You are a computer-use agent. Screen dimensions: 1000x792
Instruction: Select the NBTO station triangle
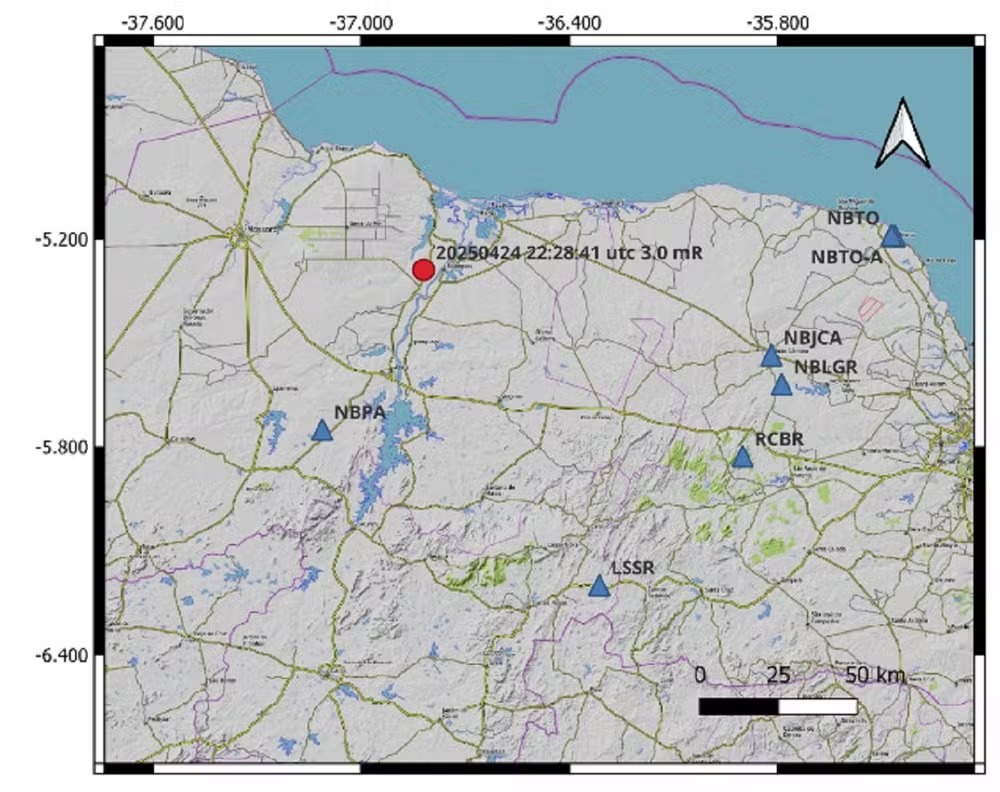pyautogui.click(x=893, y=236)
